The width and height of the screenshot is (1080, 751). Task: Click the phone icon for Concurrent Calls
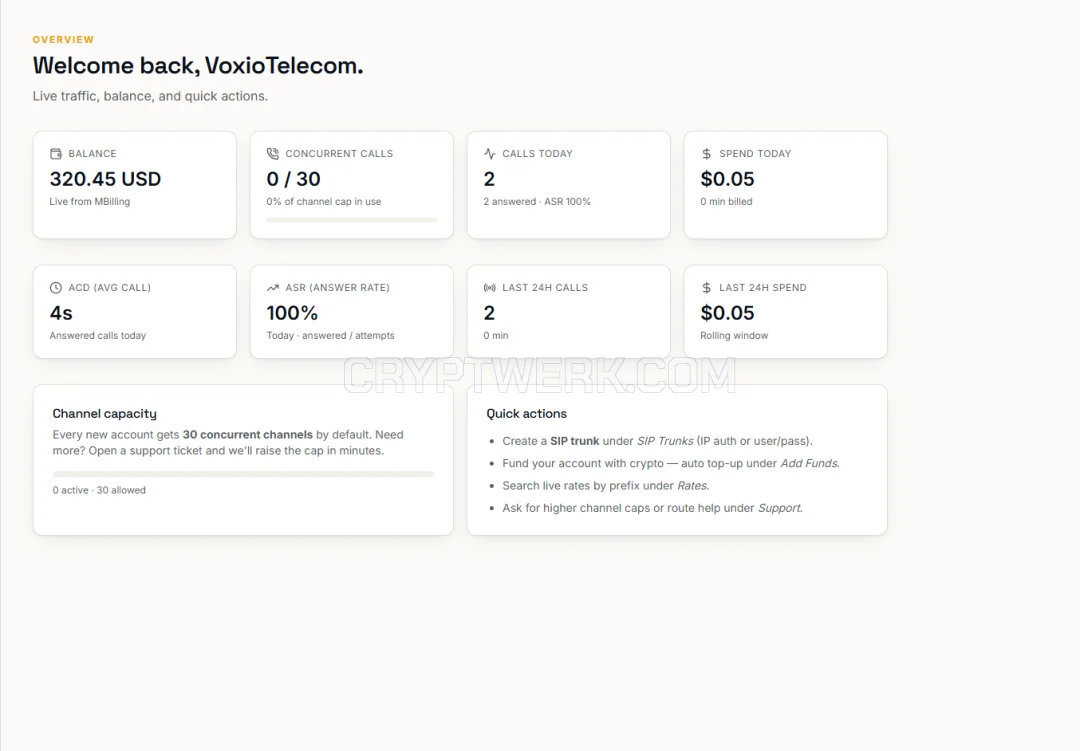point(273,154)
